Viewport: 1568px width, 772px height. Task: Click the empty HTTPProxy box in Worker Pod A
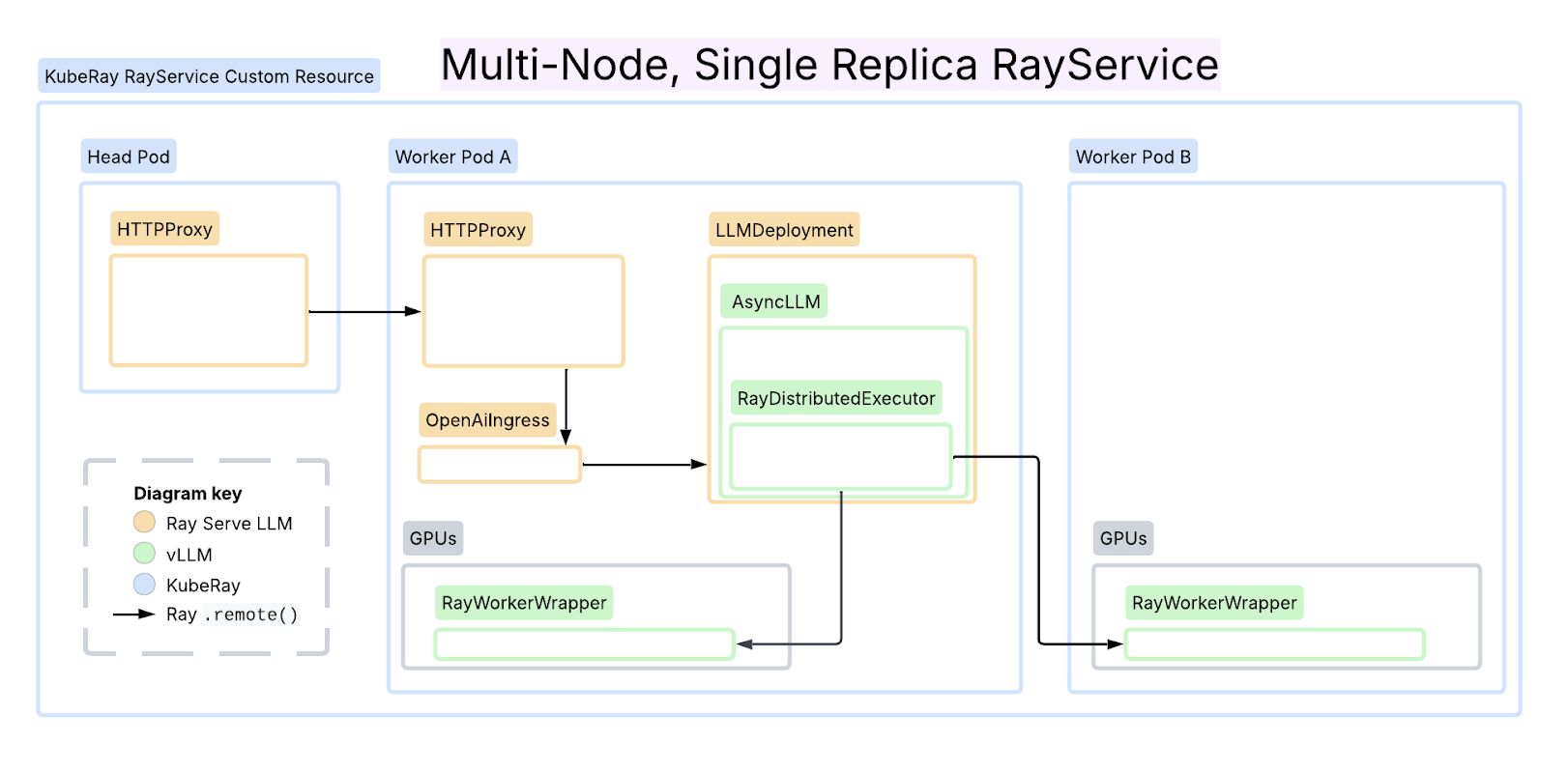[524, 311]
